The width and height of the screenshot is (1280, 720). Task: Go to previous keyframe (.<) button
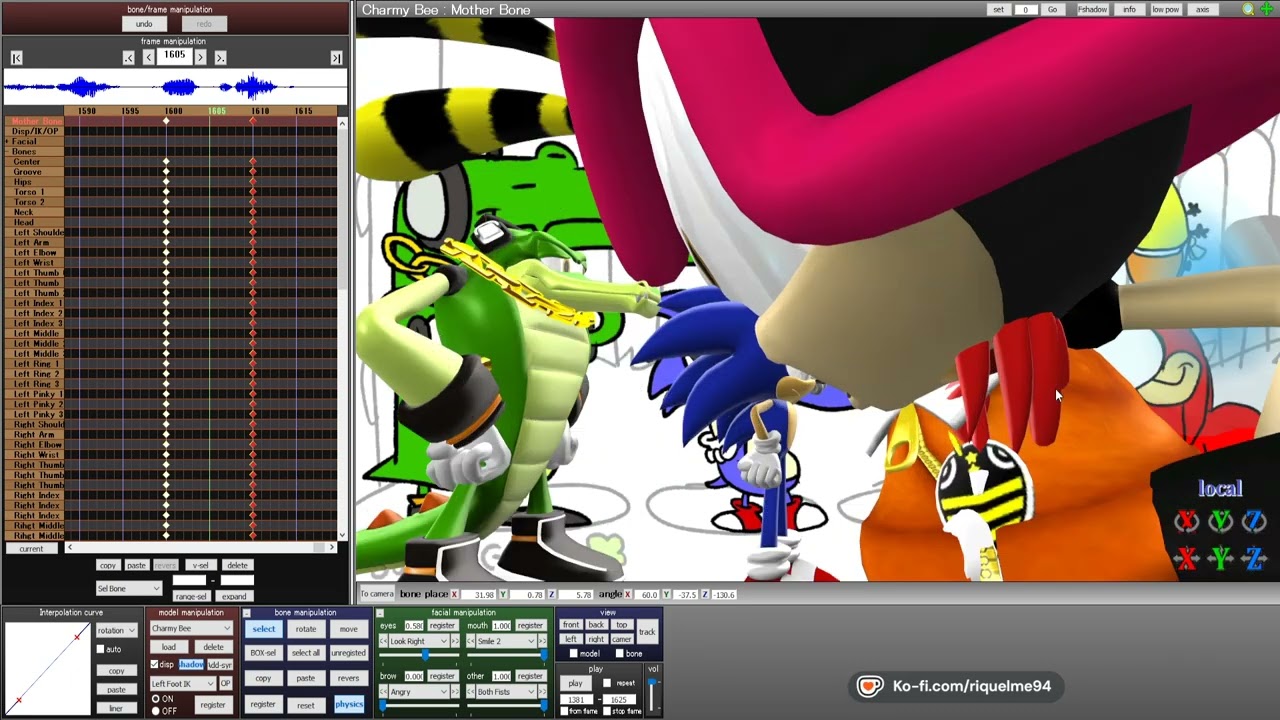129,58
